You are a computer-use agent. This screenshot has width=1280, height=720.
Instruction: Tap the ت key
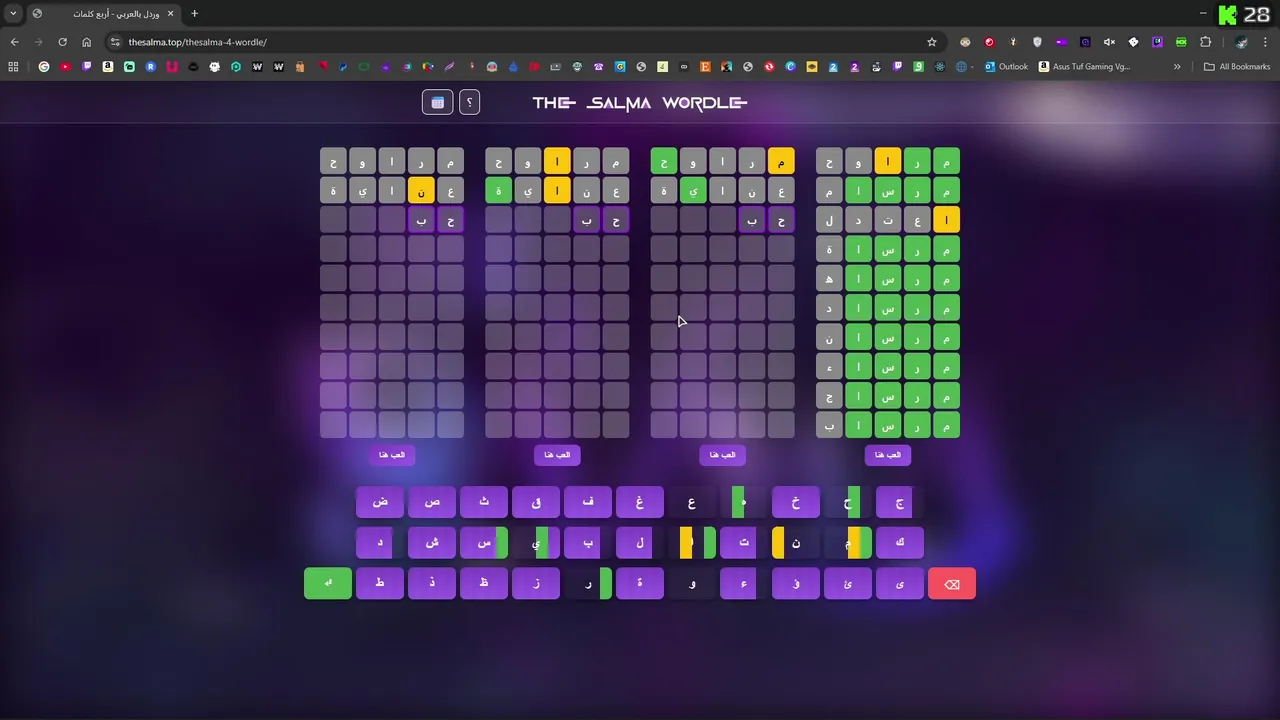pos(744,543)
